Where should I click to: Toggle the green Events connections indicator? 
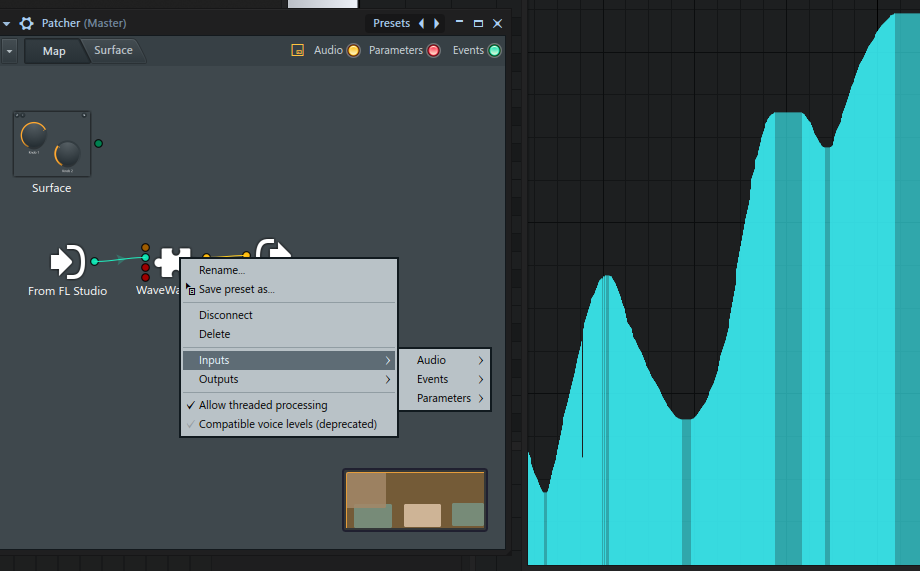pyautogui.click(x=494, y=51)
